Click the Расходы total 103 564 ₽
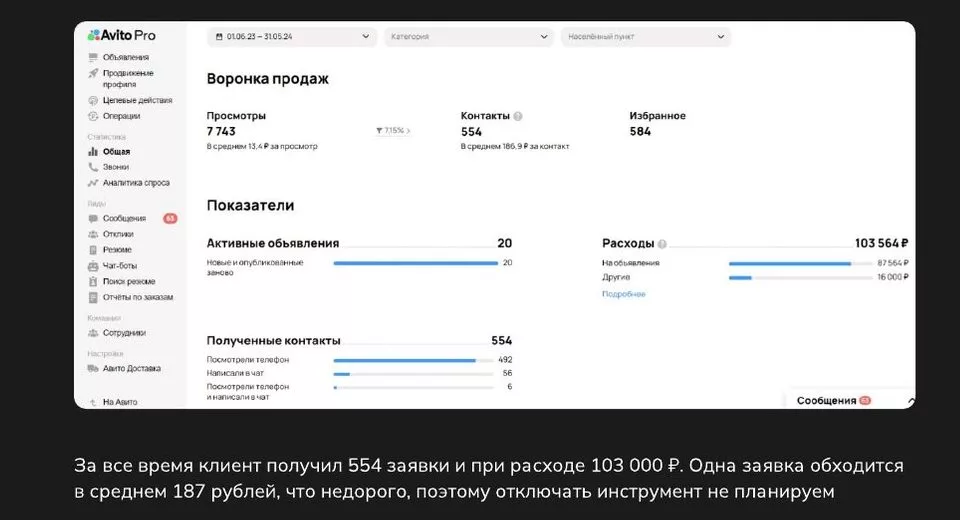 point(882,243)
